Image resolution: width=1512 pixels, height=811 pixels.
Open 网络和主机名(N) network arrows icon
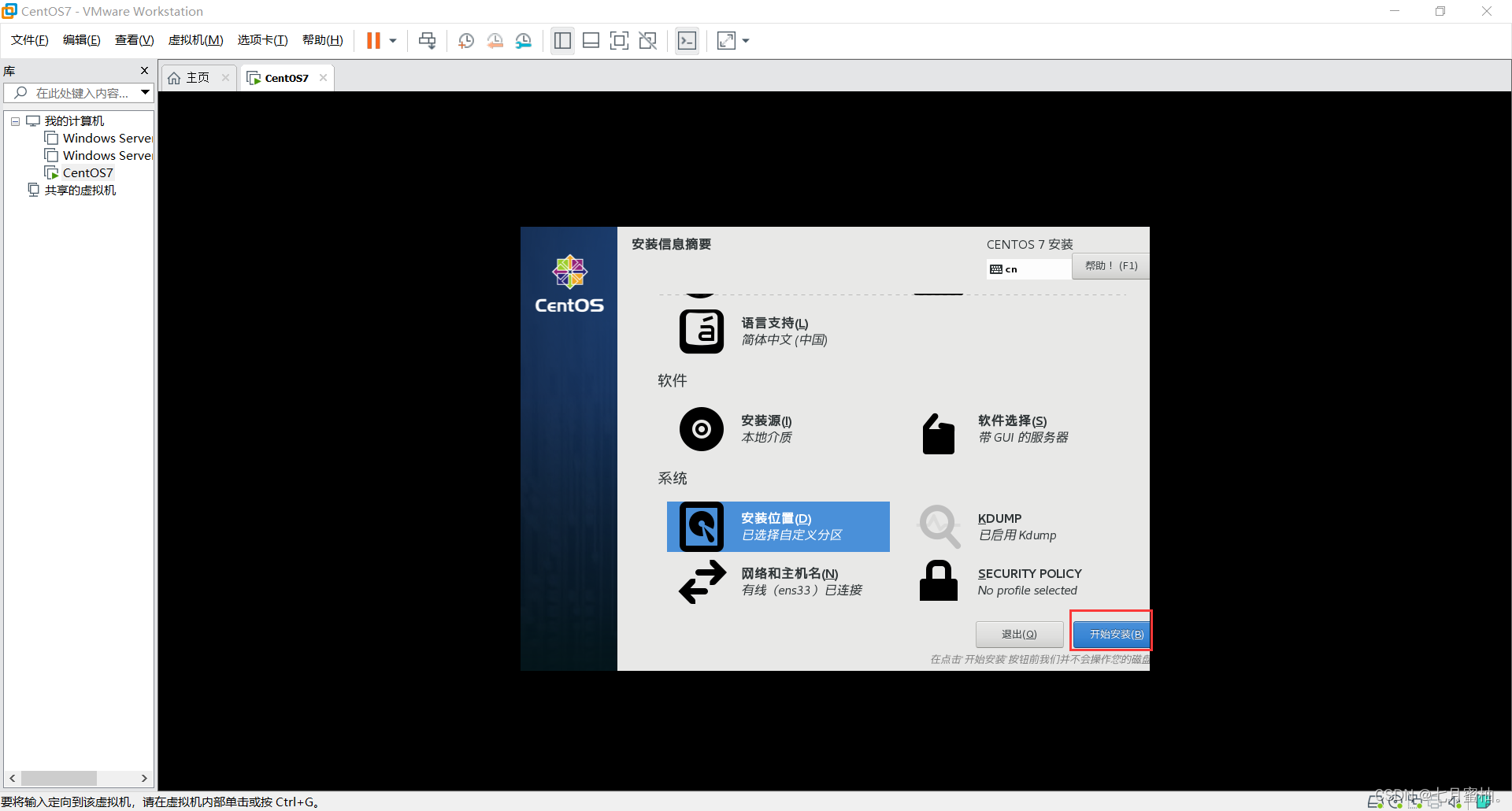tap(702, 582)
